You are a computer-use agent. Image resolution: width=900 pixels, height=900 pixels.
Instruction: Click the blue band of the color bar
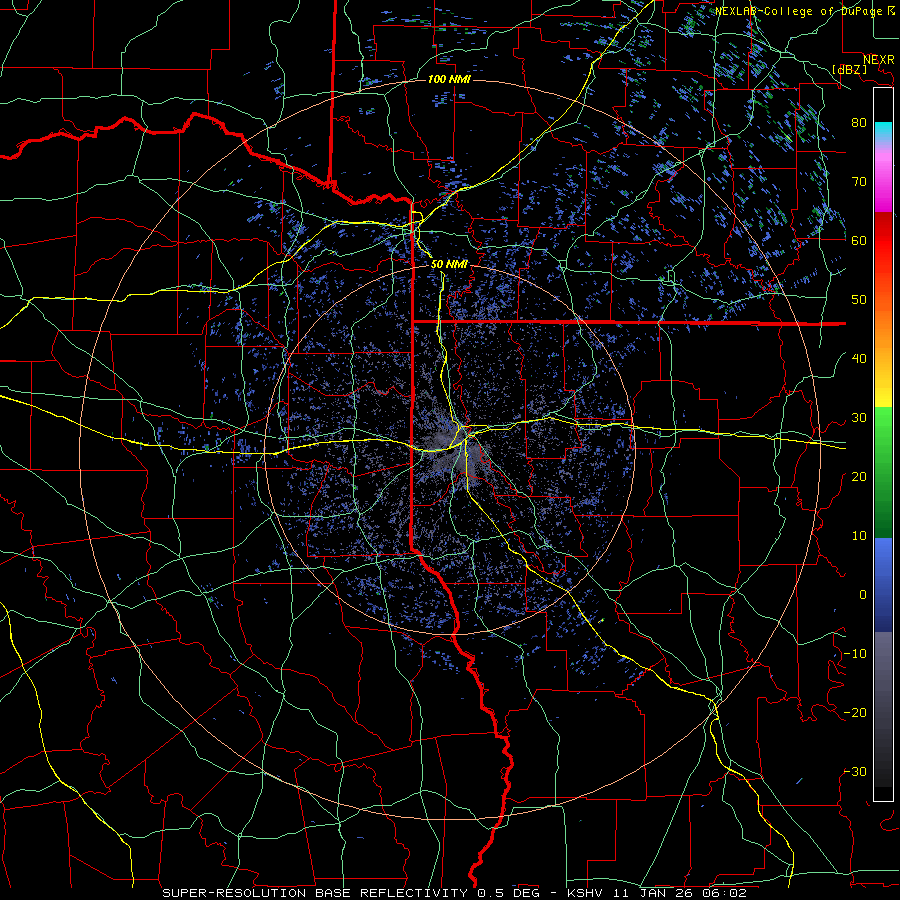tap(883, 584)
